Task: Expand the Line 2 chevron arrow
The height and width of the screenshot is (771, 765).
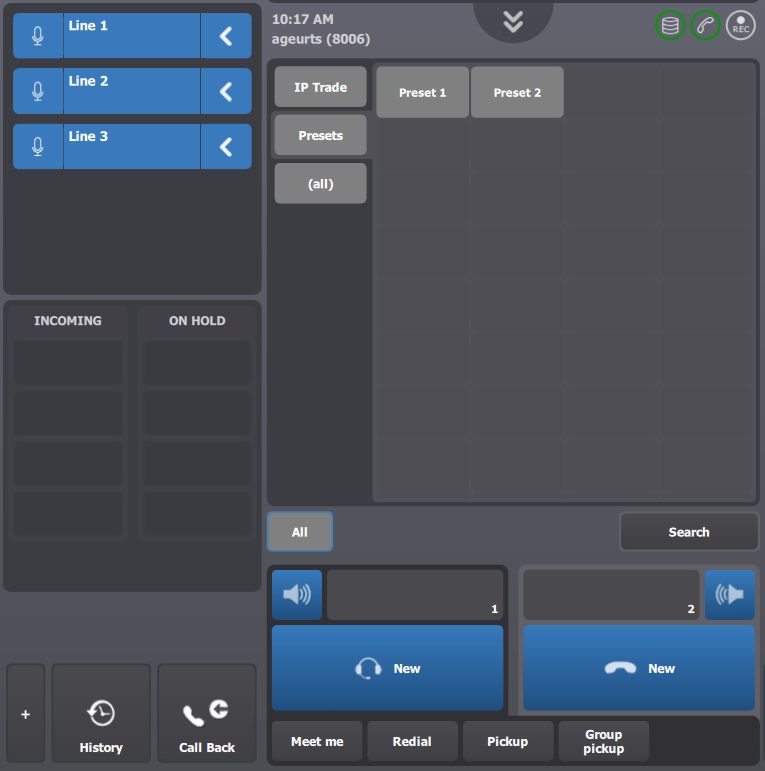Action: (226, 91)
